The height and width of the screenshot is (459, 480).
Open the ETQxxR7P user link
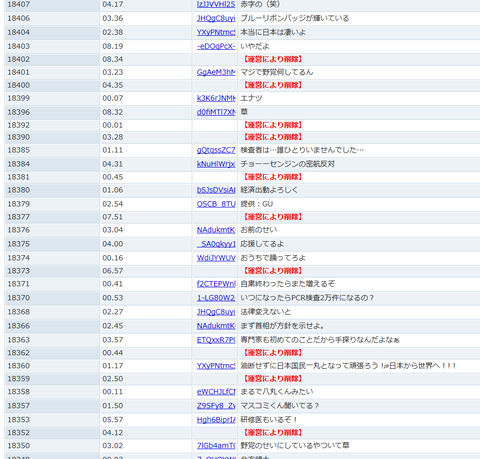(216, 340)
